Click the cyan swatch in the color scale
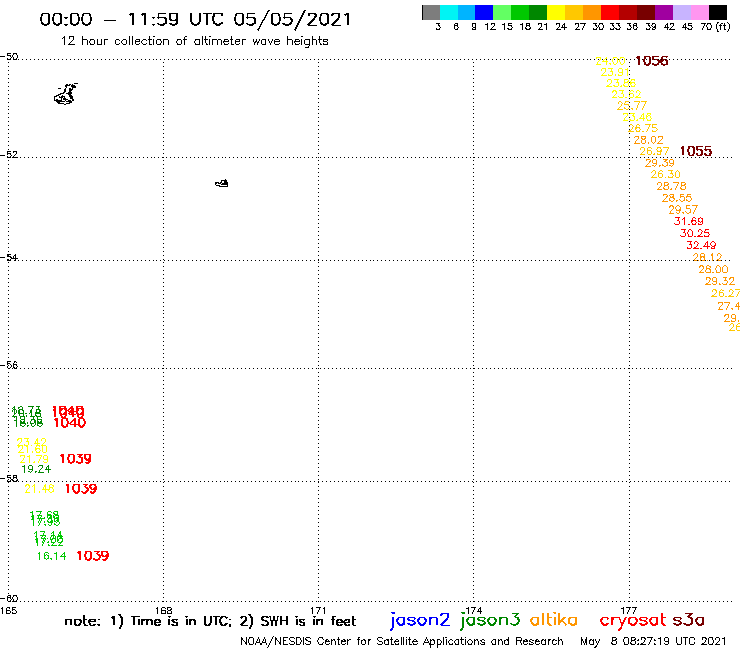The image size is (740, 650). (x=449, y=12)
